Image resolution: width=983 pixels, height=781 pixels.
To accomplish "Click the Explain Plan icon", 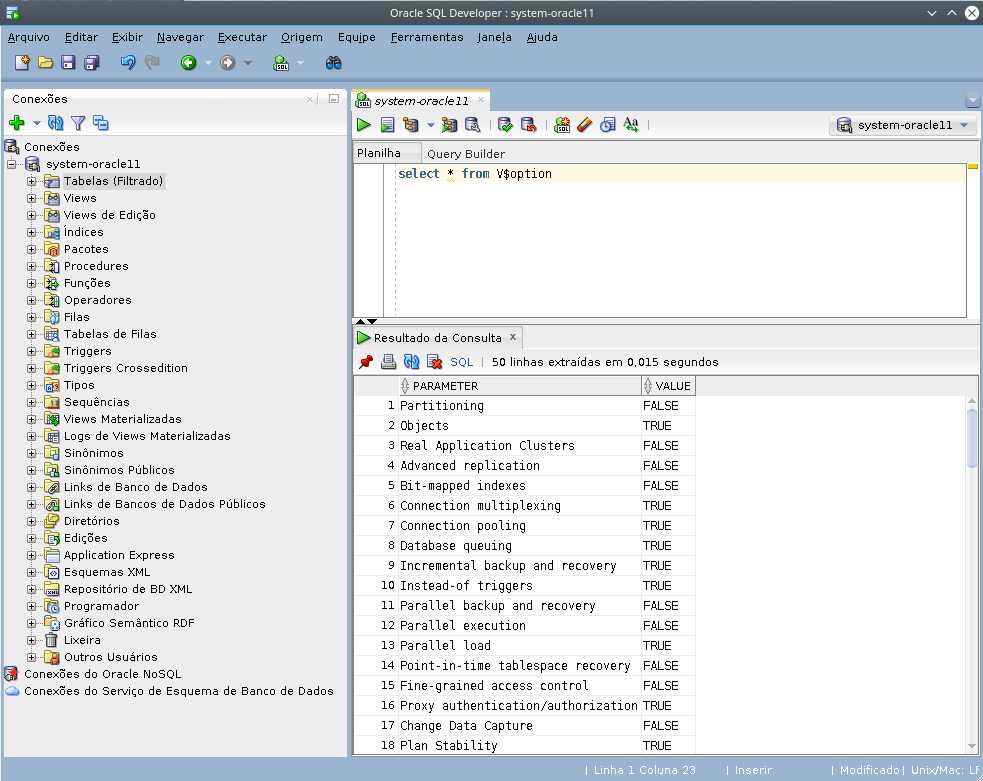I will point(411,125).
